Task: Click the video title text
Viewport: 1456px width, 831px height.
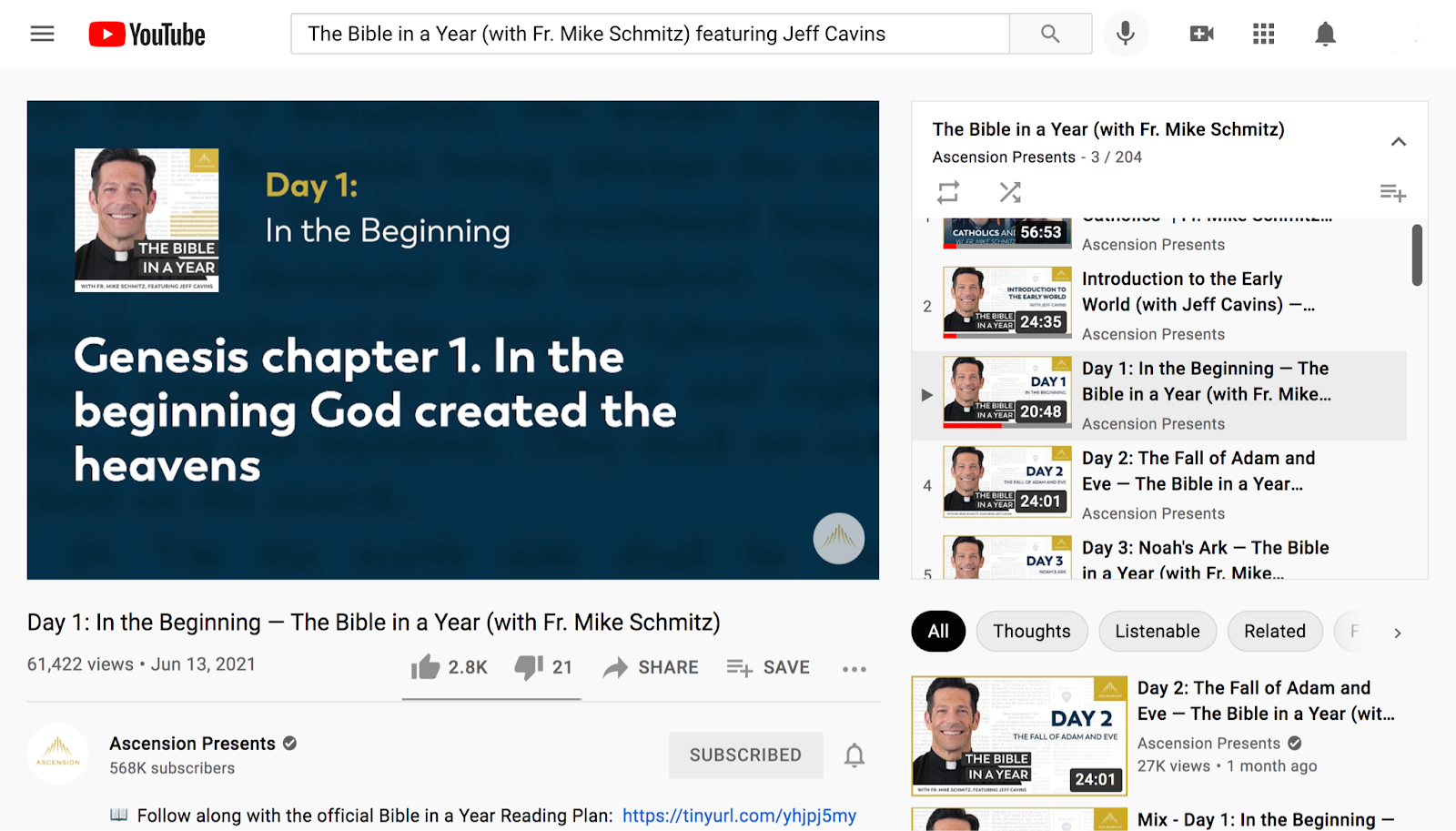Action: click(x=374, y=623)
